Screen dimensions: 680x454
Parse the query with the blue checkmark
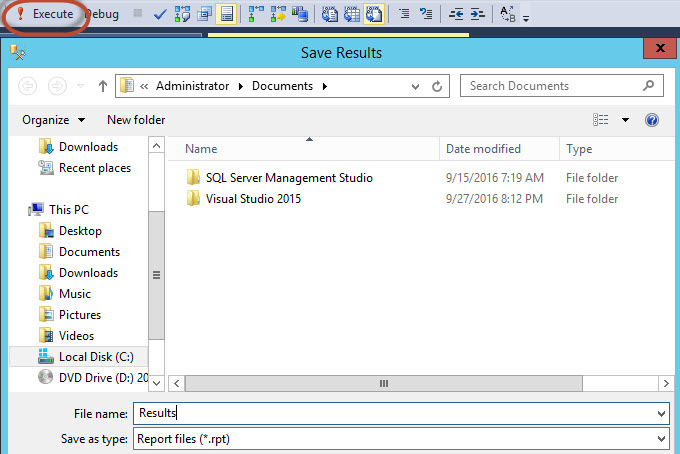[160, 14]
